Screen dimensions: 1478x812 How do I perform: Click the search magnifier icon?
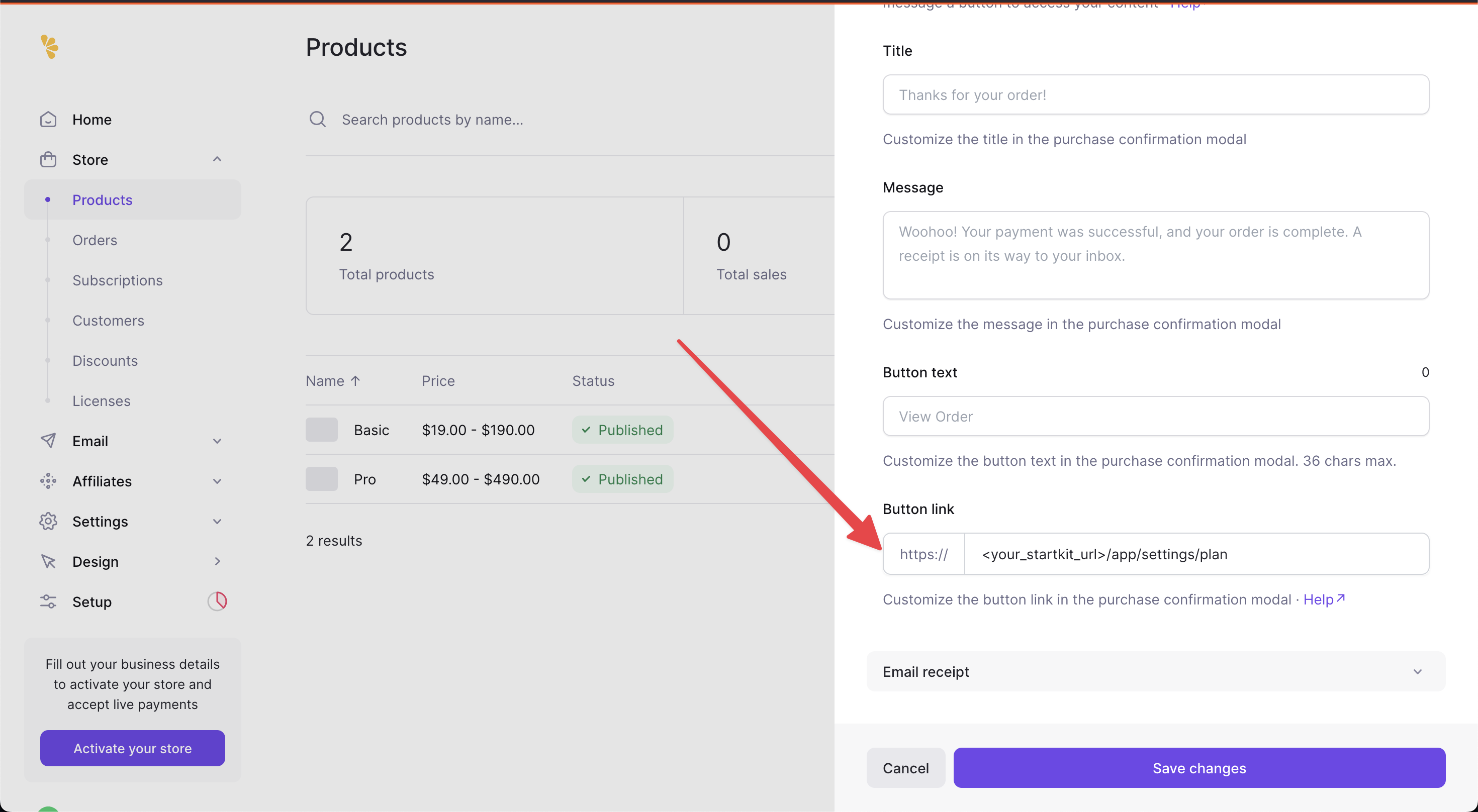[317, 119]
